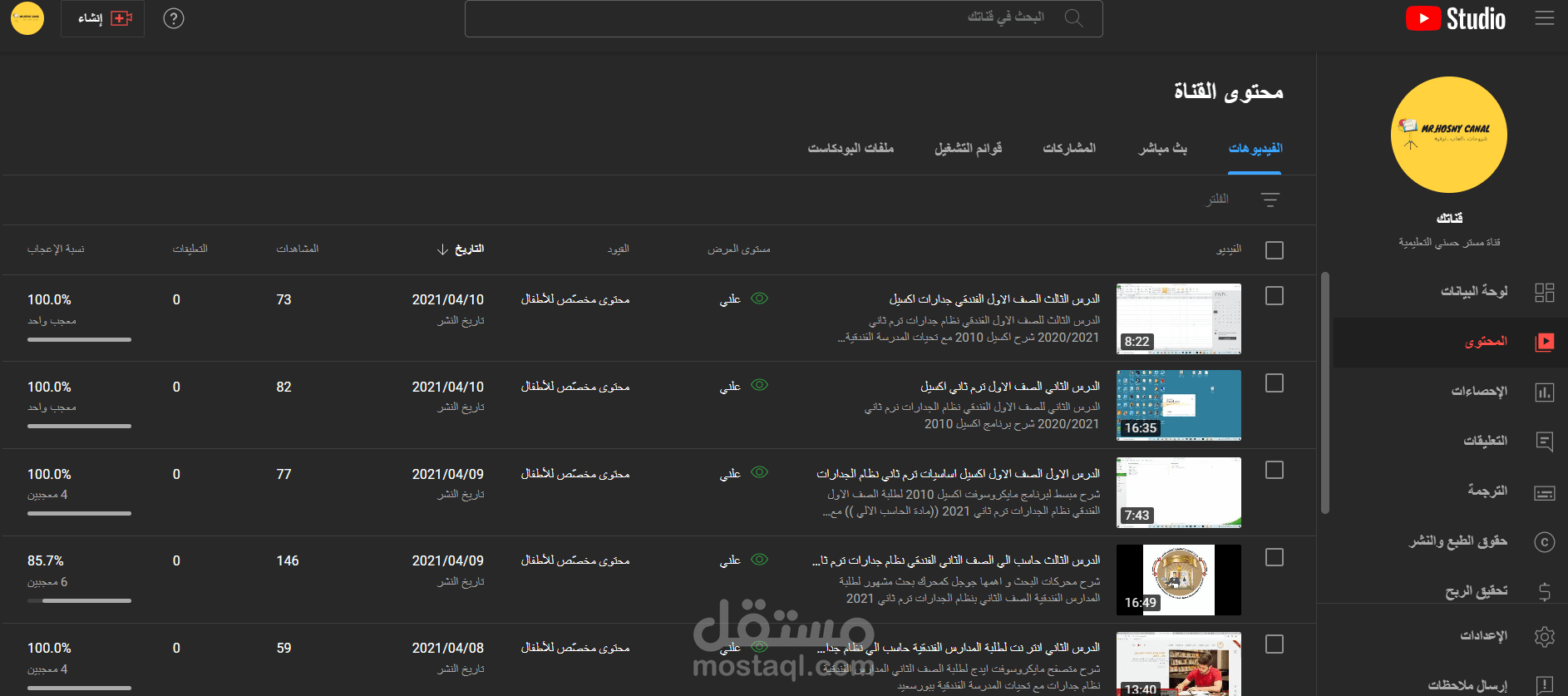
Task: Open the dashboard grid icon in sidebar
Action: tap(1544, 292)
